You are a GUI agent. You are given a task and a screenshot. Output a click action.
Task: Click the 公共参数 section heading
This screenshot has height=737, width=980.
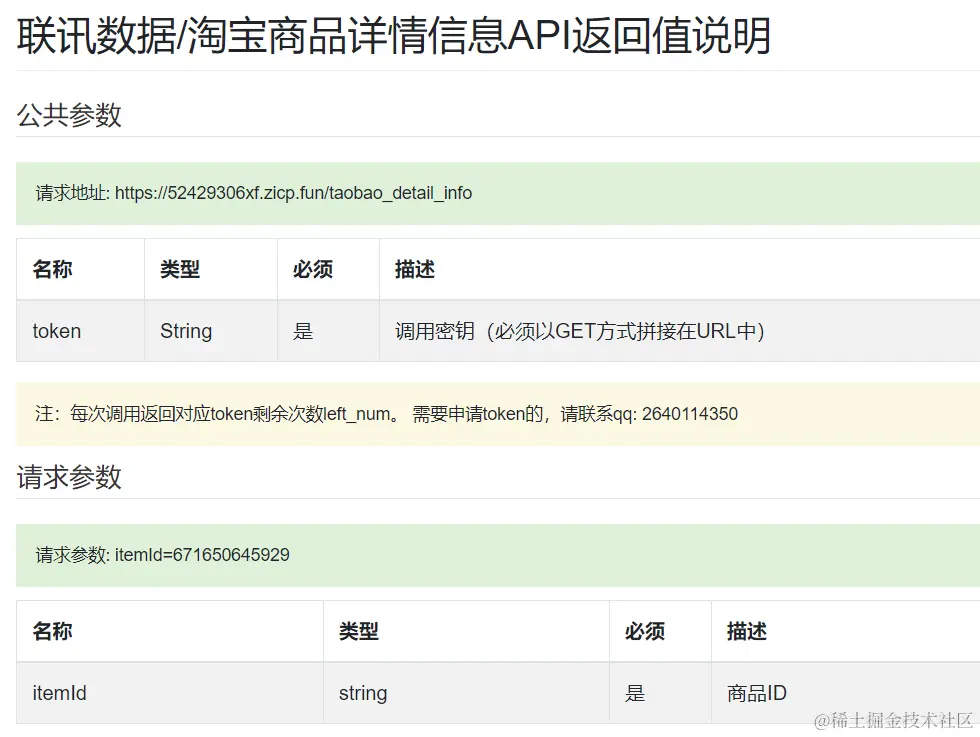pyautogui.click(x=69, y=115)
